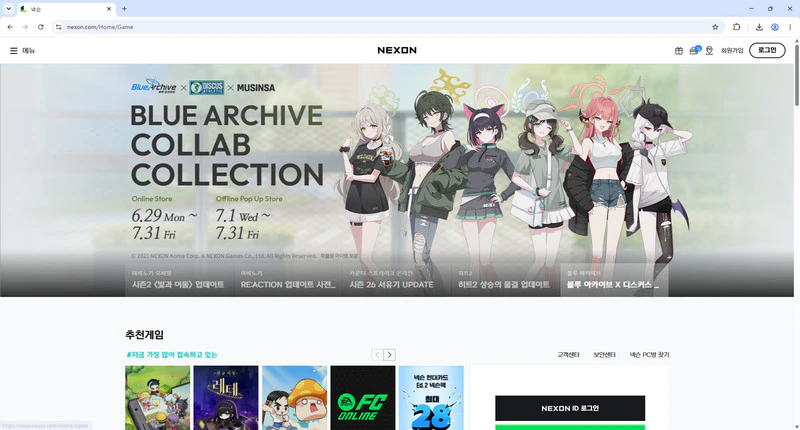Open the notification icon with blue badge

coord(694,50)
